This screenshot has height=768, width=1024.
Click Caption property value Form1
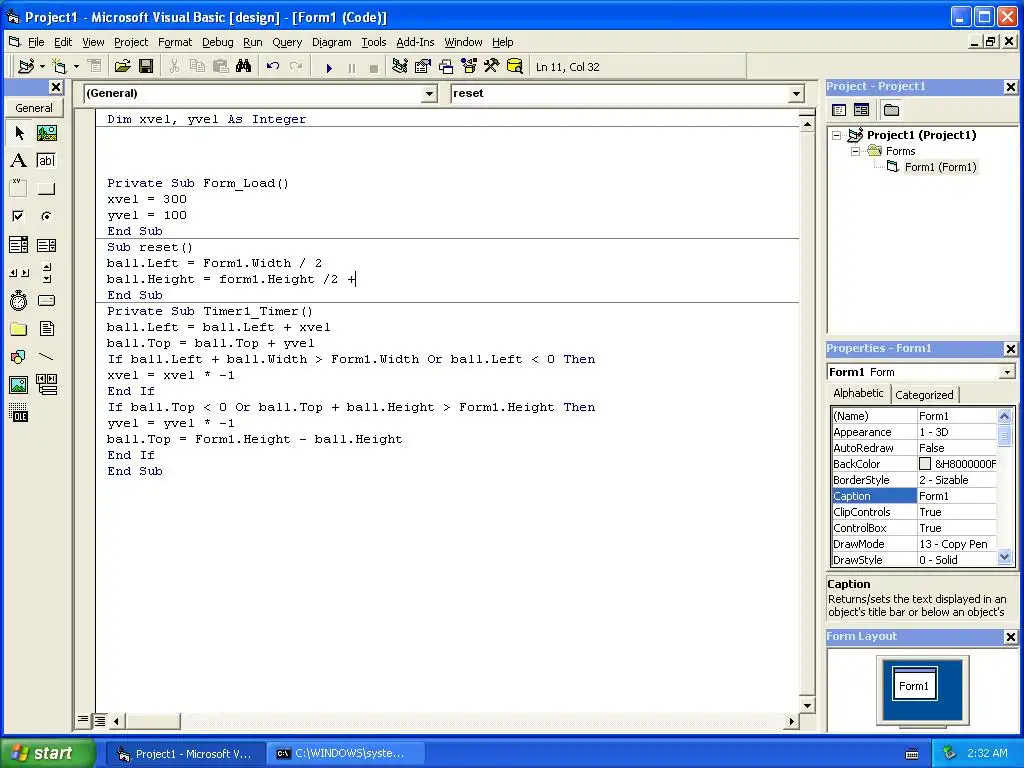[x=957, y=496]
